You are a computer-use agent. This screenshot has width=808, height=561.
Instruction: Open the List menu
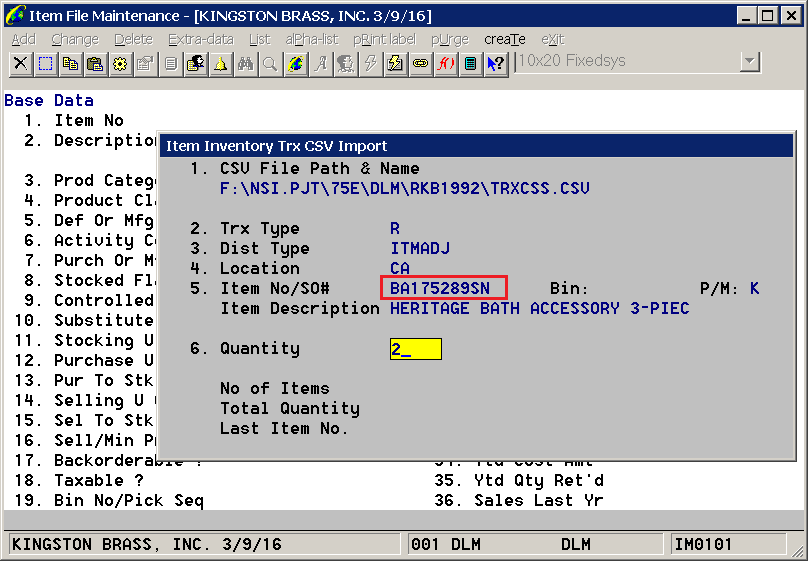point(260,40)
